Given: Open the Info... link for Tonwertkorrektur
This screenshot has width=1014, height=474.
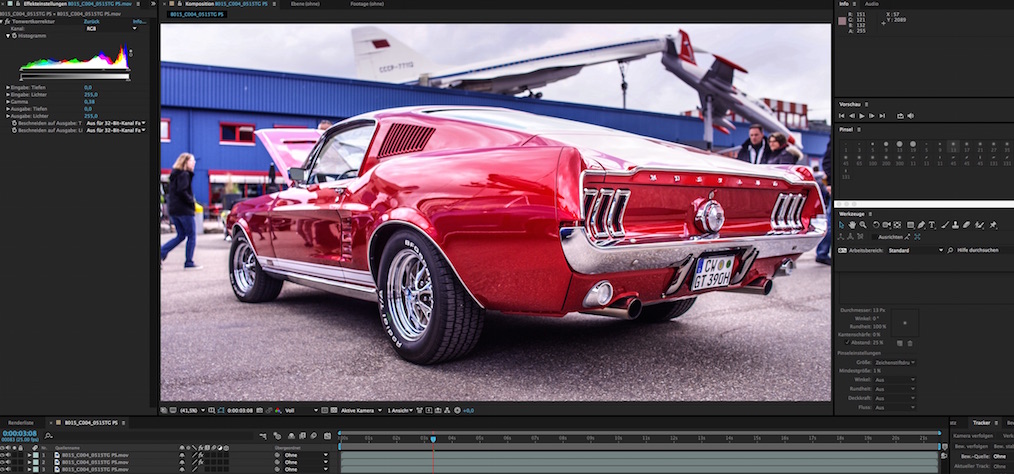Looking at the screenshot, I should 140,21.
